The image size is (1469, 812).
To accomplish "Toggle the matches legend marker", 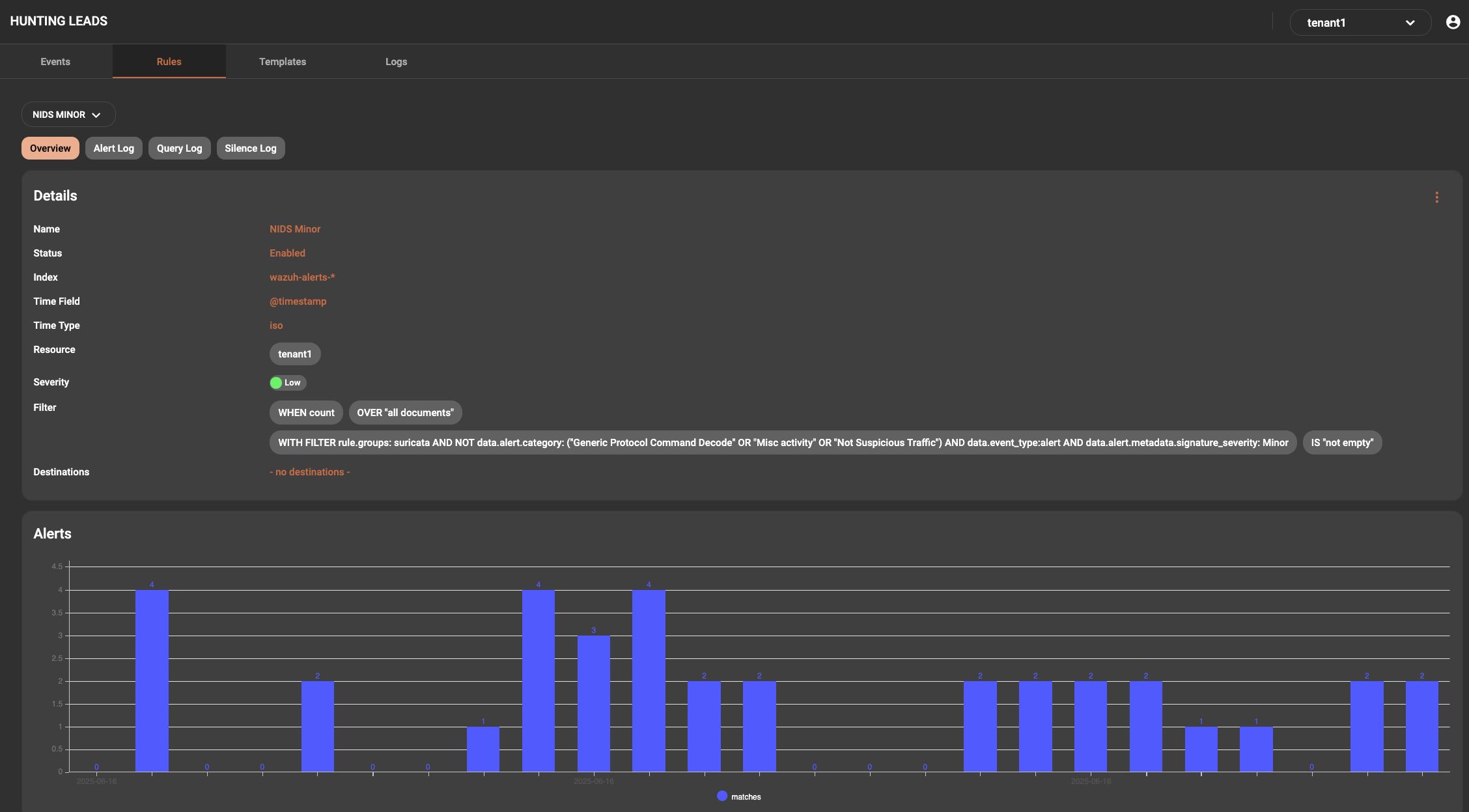I will 721,796.
